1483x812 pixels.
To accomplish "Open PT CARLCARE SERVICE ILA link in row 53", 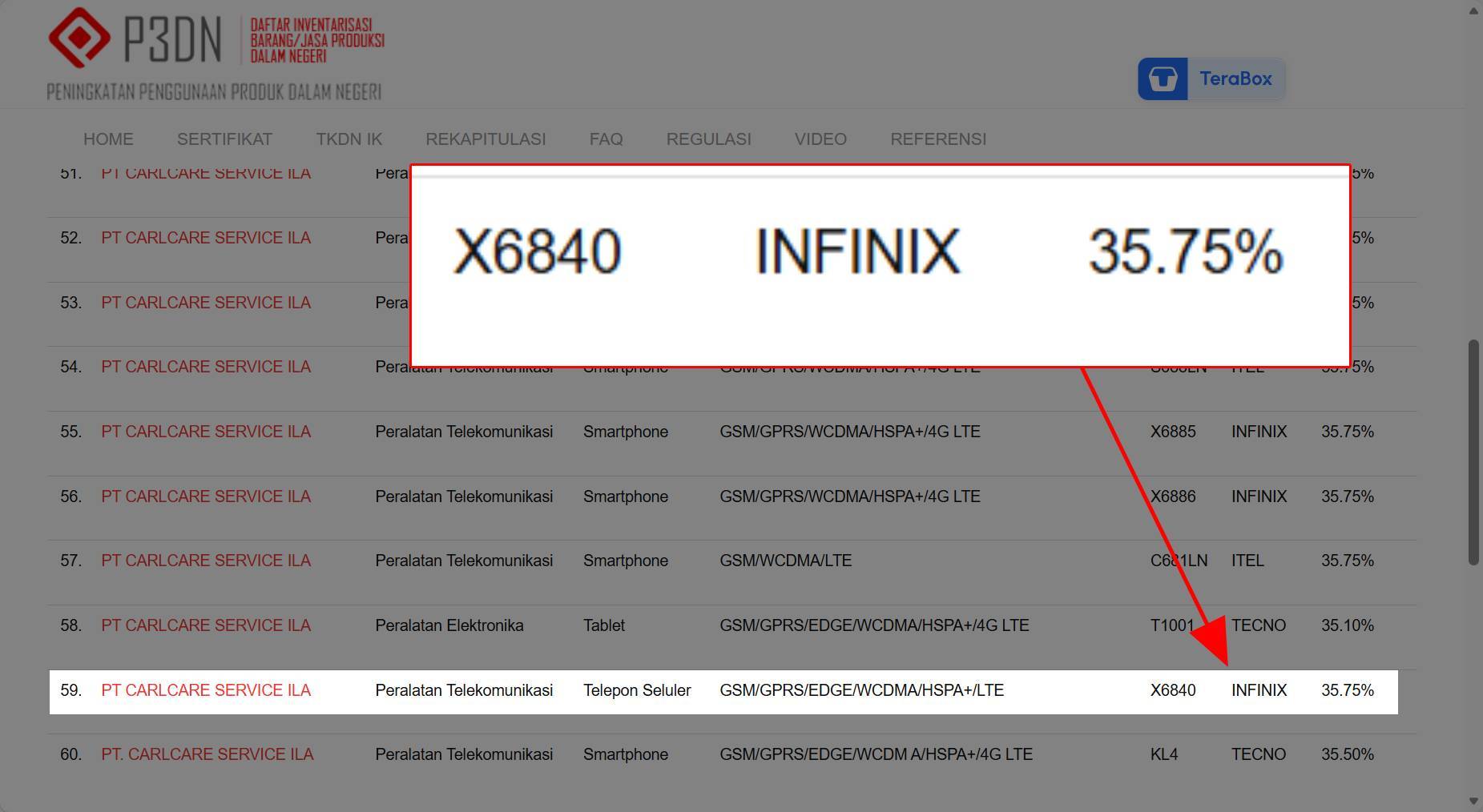I will (206, 303).
